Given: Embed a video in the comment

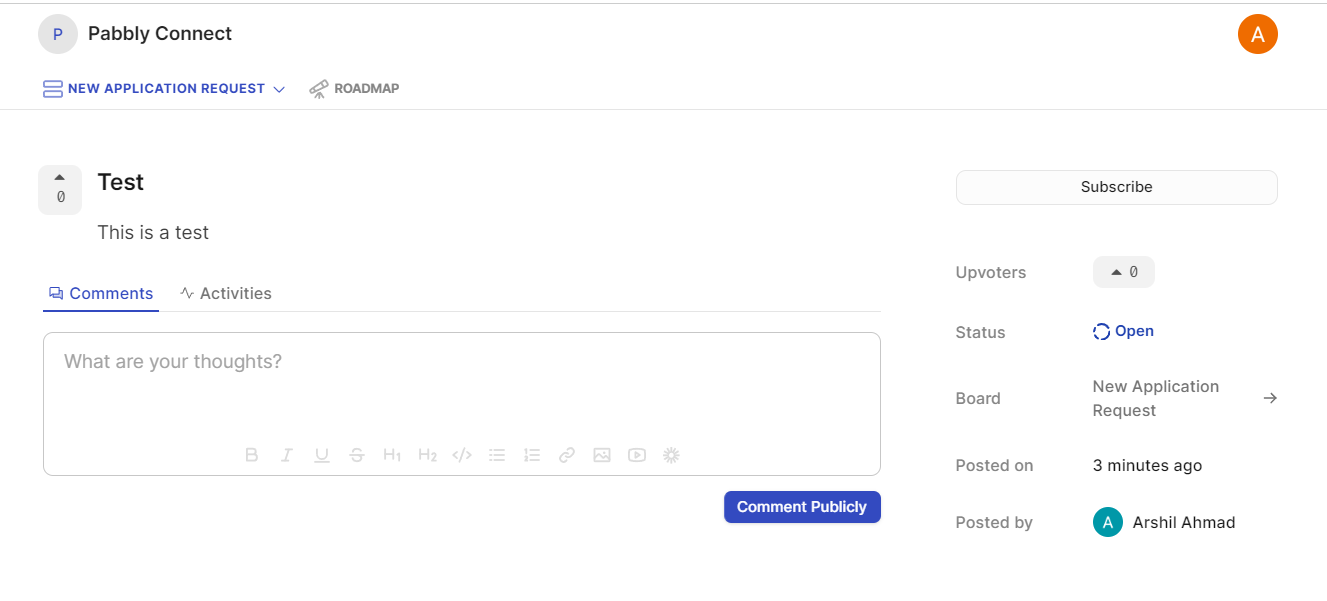Looking at the screenshot, I should click(637, 455).
